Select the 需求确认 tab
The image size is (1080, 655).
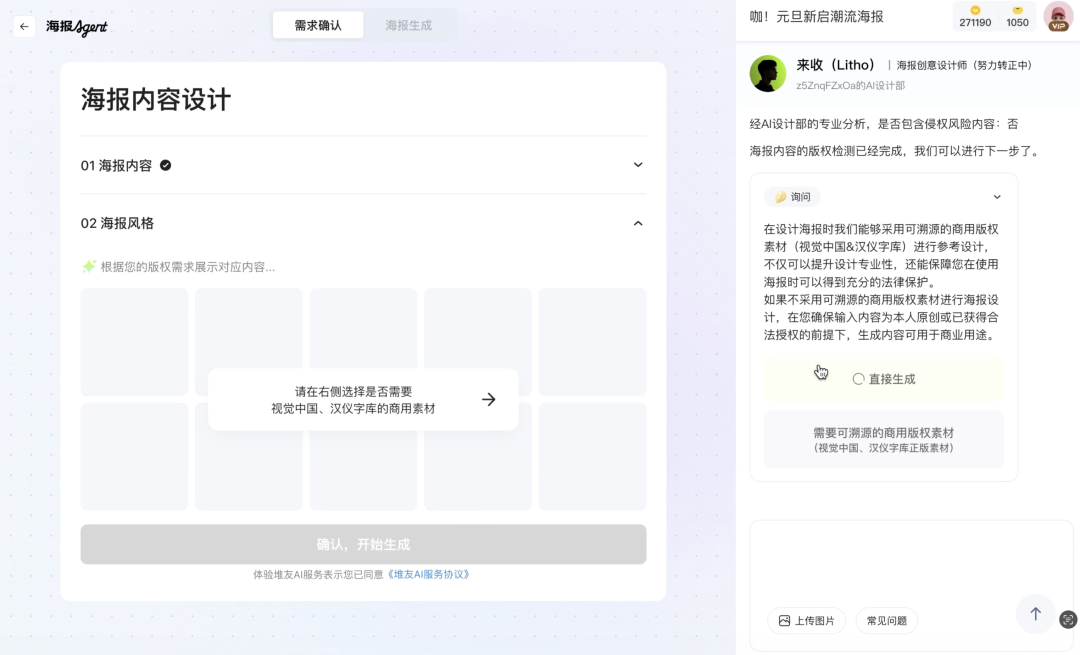(x=318, y=25)
